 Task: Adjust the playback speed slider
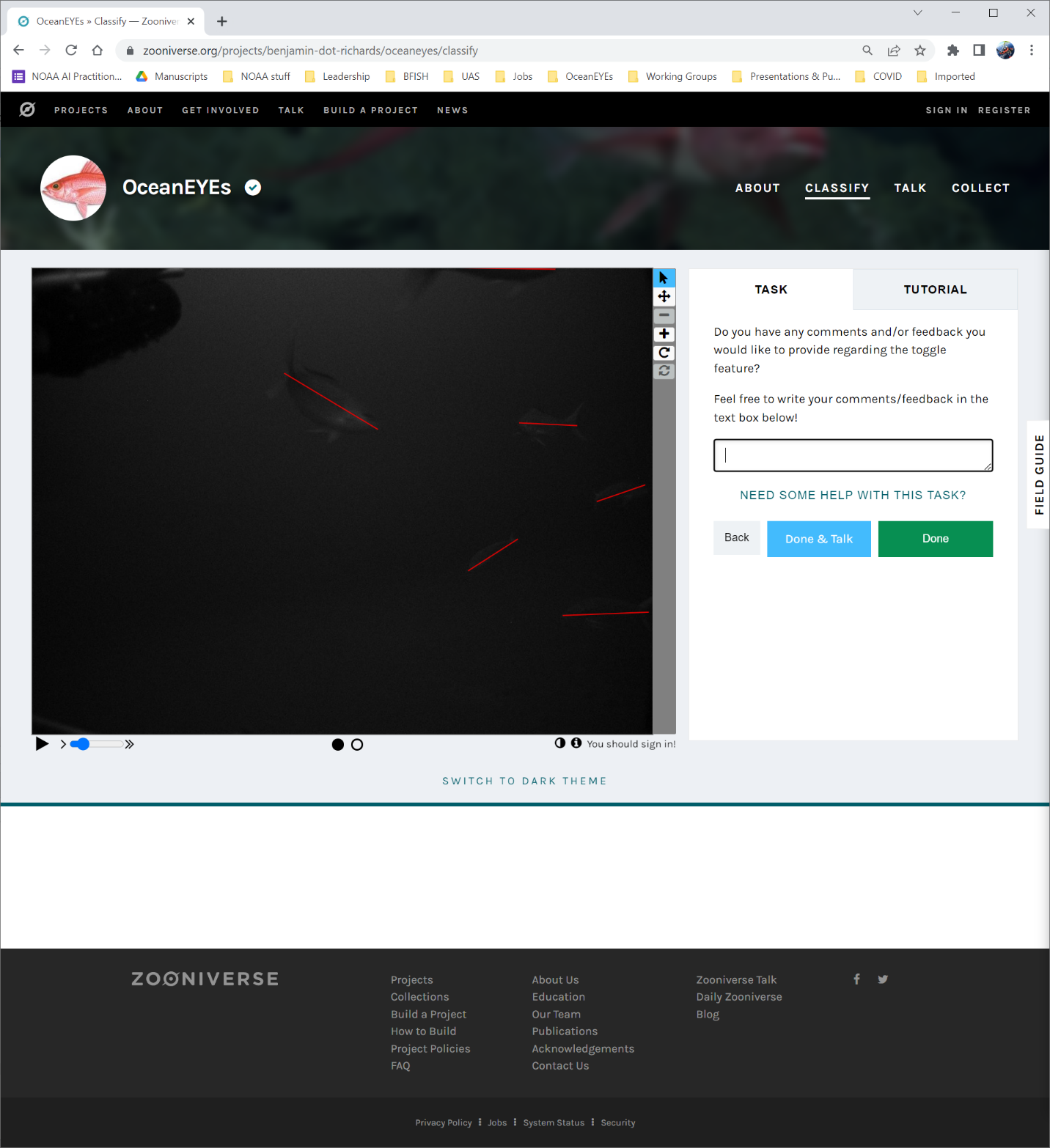[x=96, y=744]
